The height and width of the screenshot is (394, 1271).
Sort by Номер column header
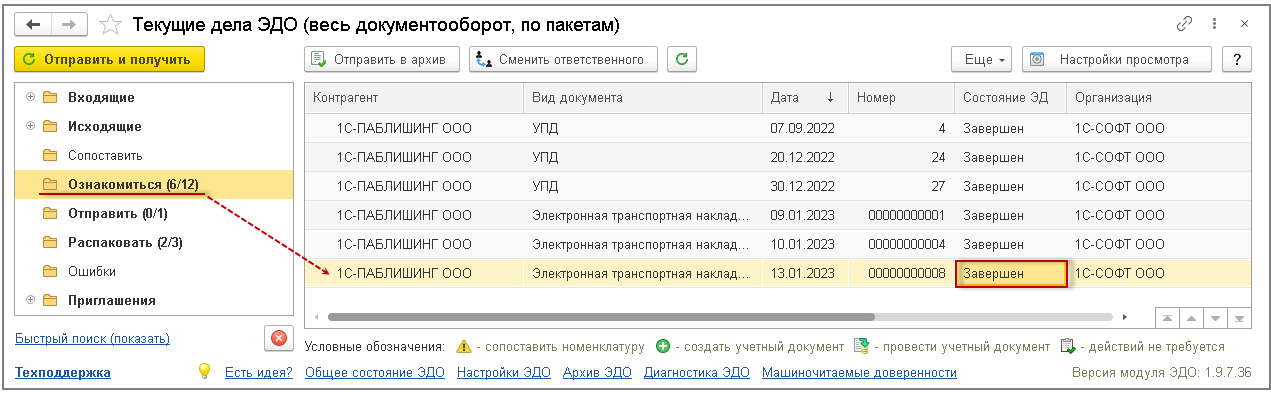tap(901, 97)
